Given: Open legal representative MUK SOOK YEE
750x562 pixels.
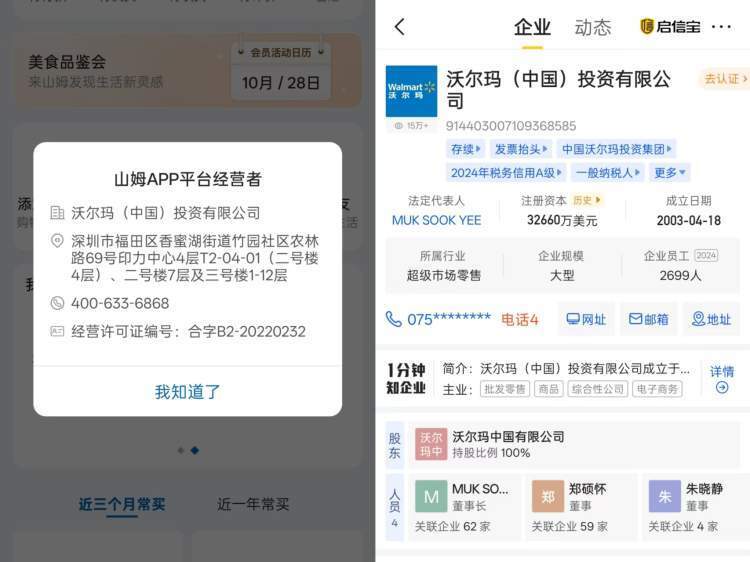Looking at the screenshot, I should (436, 220).
